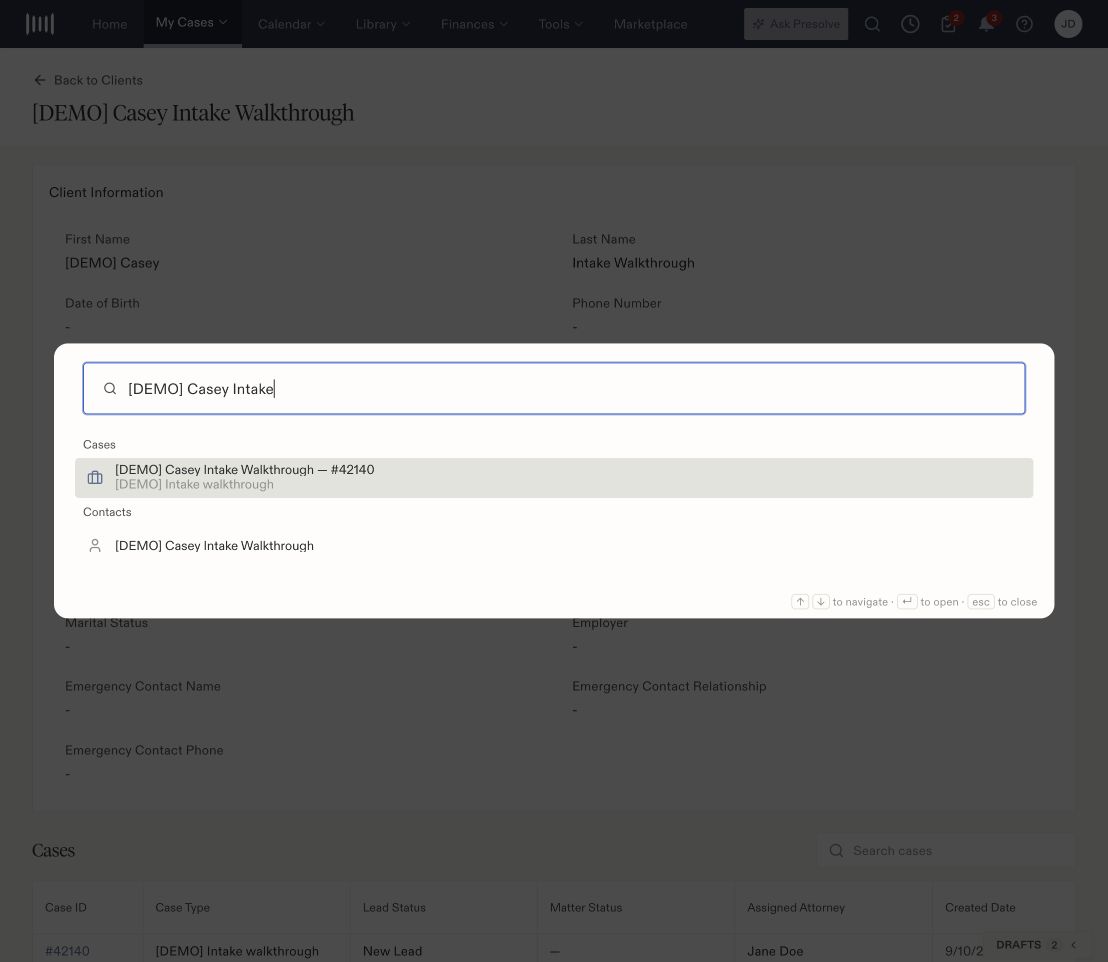Click the magnifier icon in the Search cases field
This screenshot has height=962, width=1108.
[x=836, y=850]
